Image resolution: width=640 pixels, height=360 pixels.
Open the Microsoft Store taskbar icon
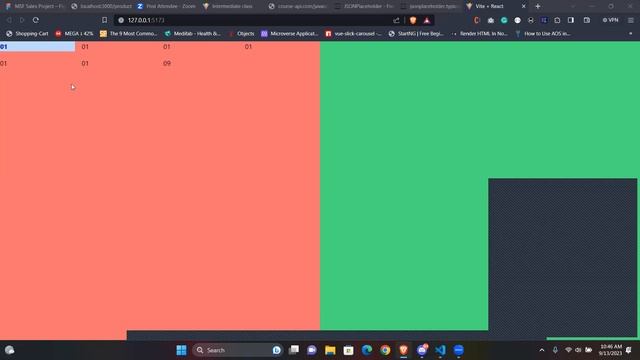click(348, 350)
